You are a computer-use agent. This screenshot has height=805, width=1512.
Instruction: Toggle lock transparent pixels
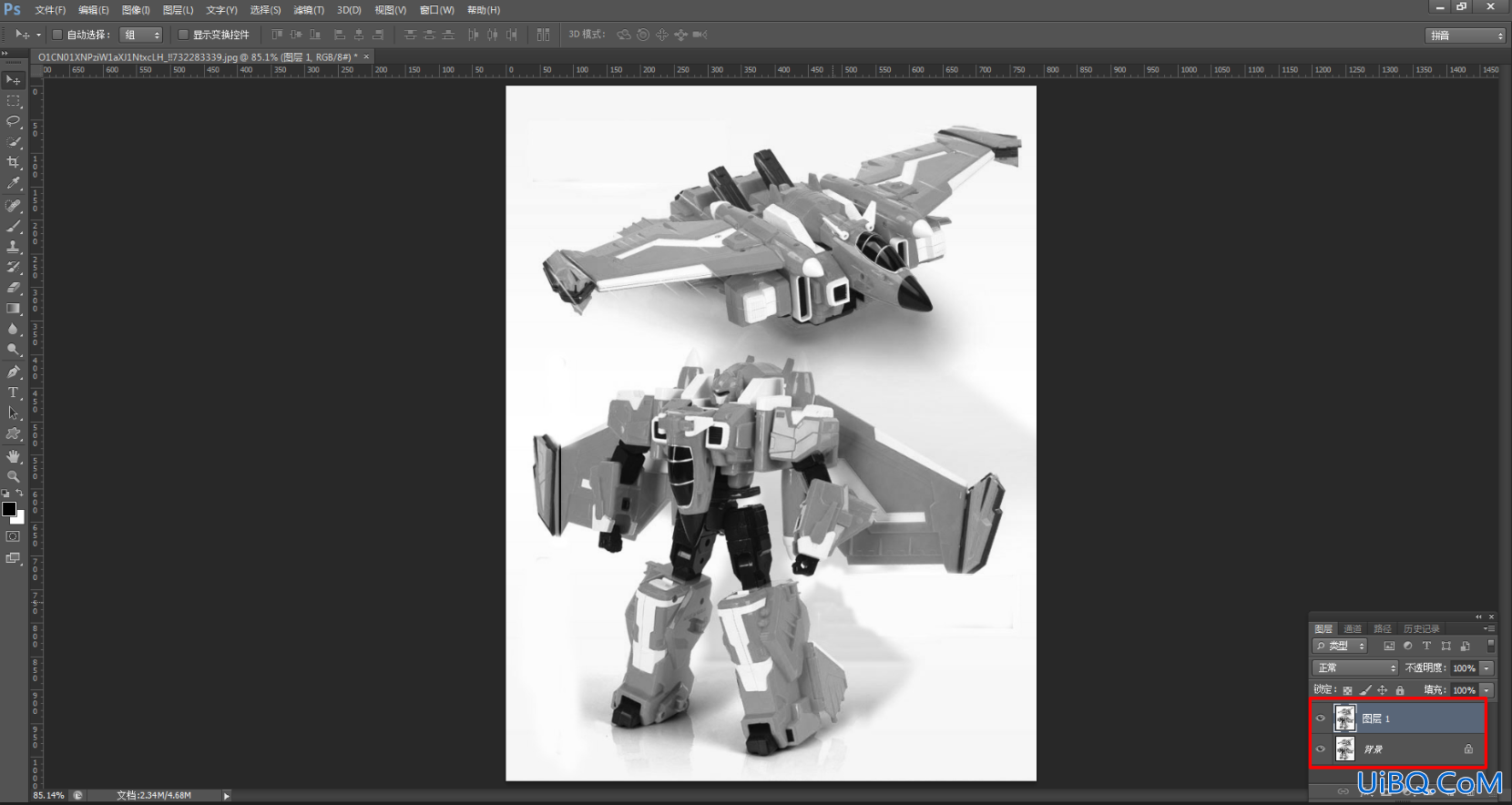[x=1348, y=690]
